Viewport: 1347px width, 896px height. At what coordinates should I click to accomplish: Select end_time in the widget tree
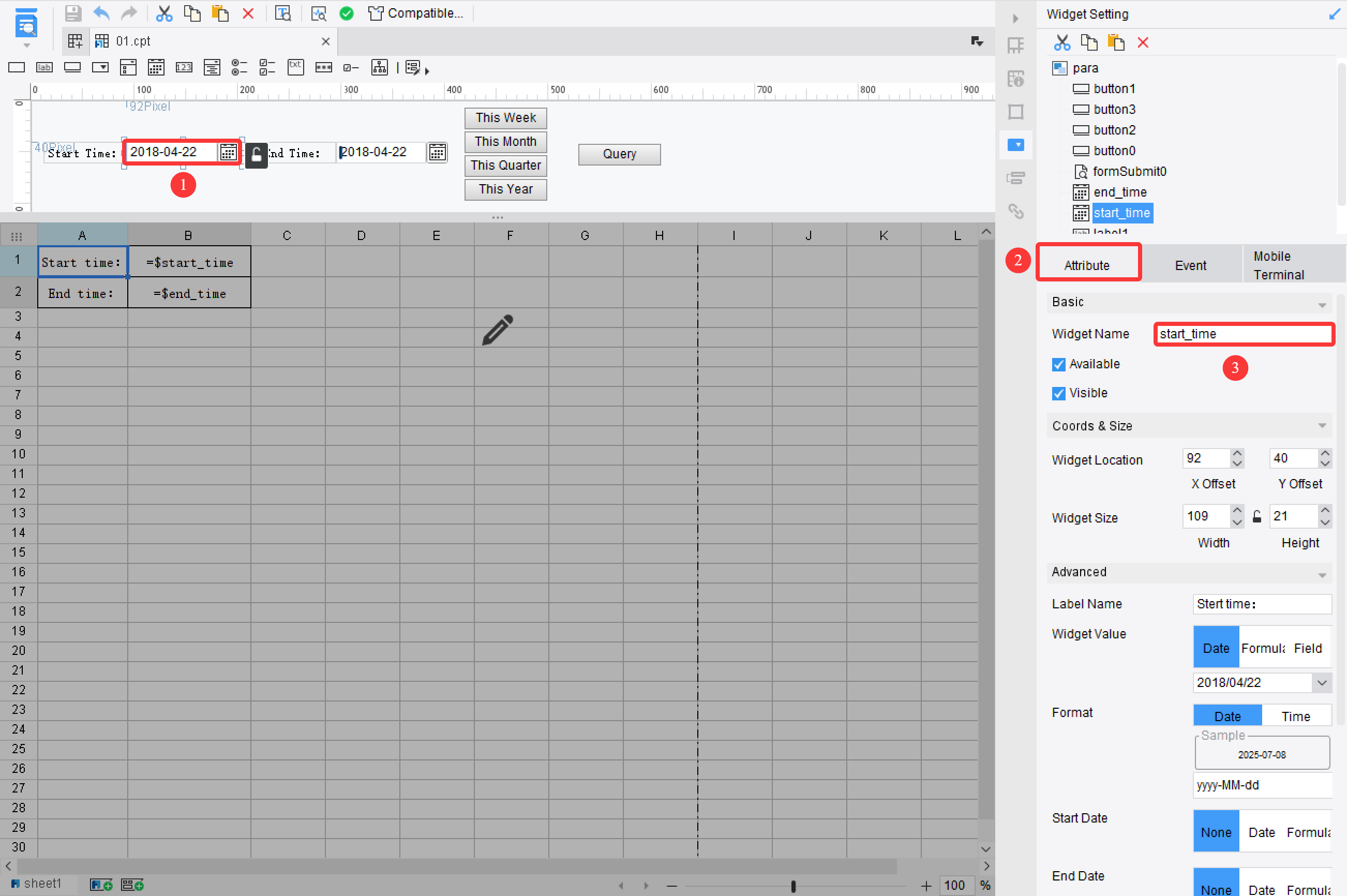pos(1119,192)
